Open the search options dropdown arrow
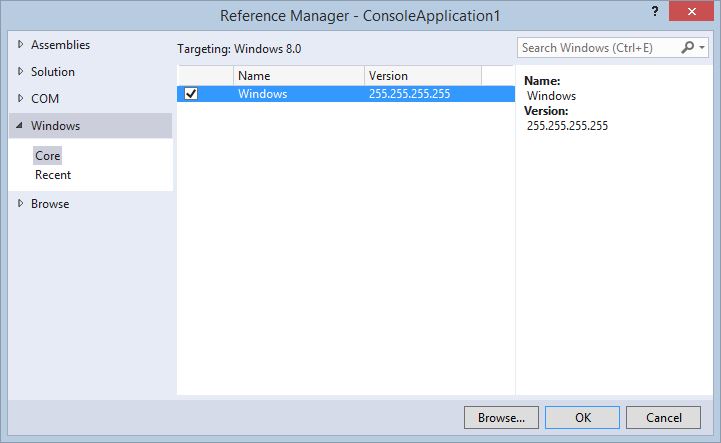Screen dimensions: 721x443 (x=702, y=47)
